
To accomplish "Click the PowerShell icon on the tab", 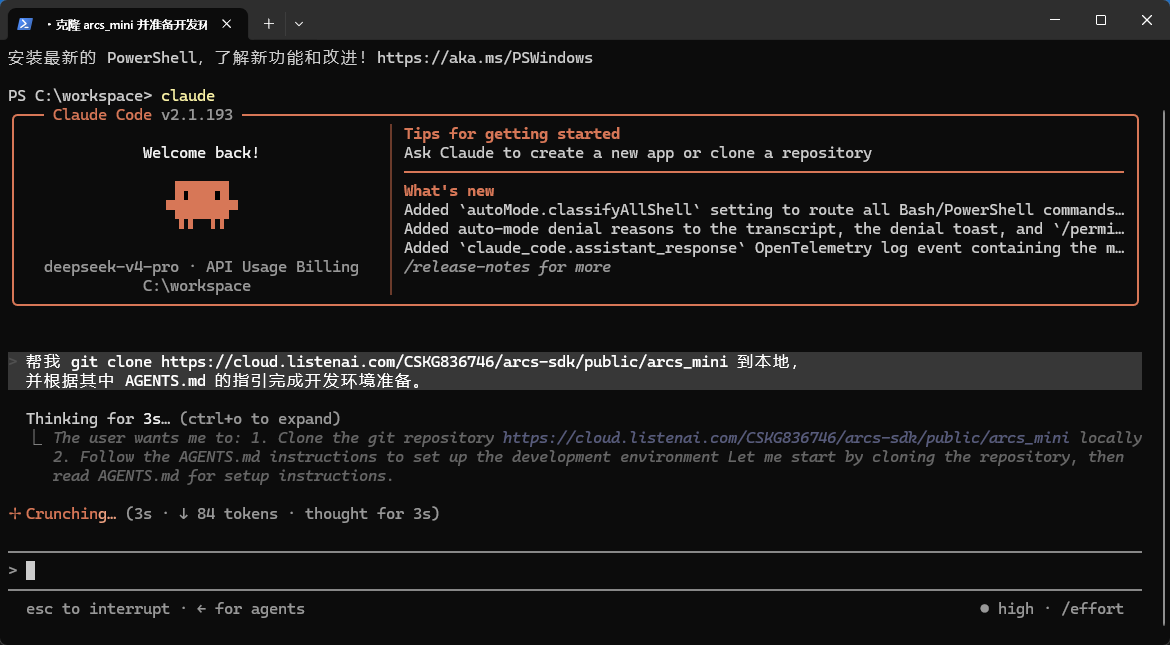I will pos(25,24).
